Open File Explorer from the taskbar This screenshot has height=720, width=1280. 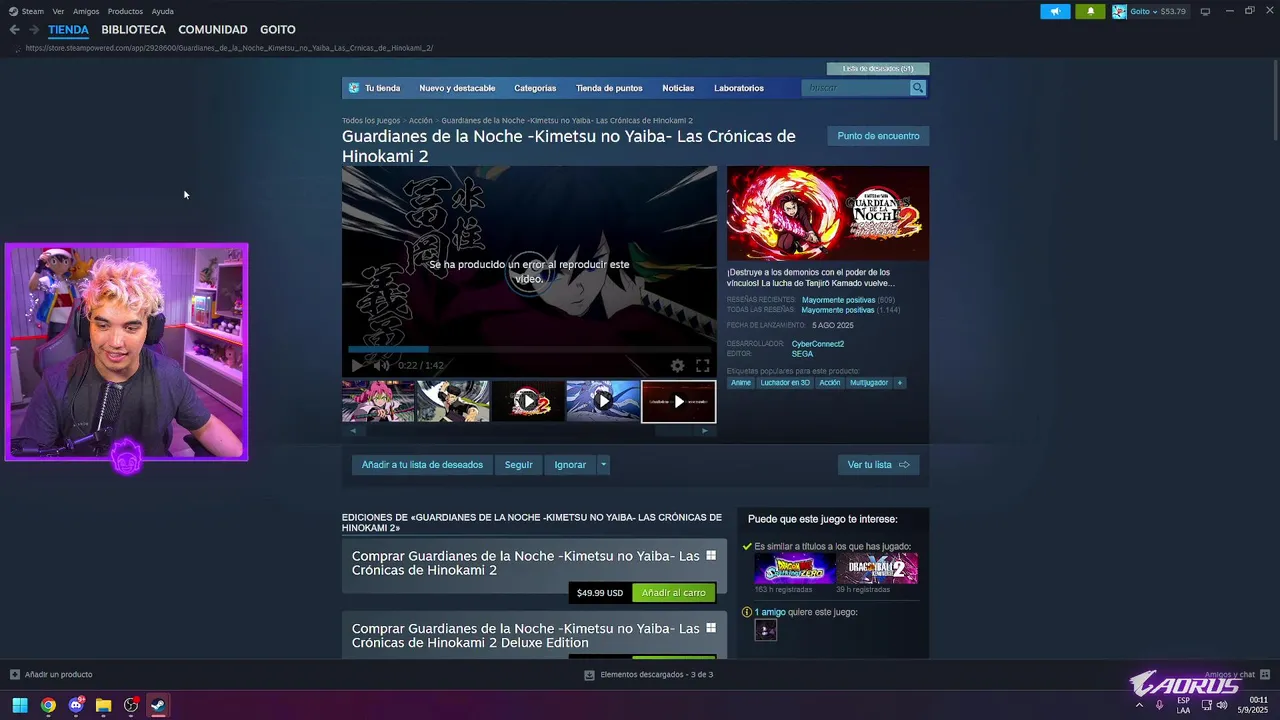coord(103,705)
